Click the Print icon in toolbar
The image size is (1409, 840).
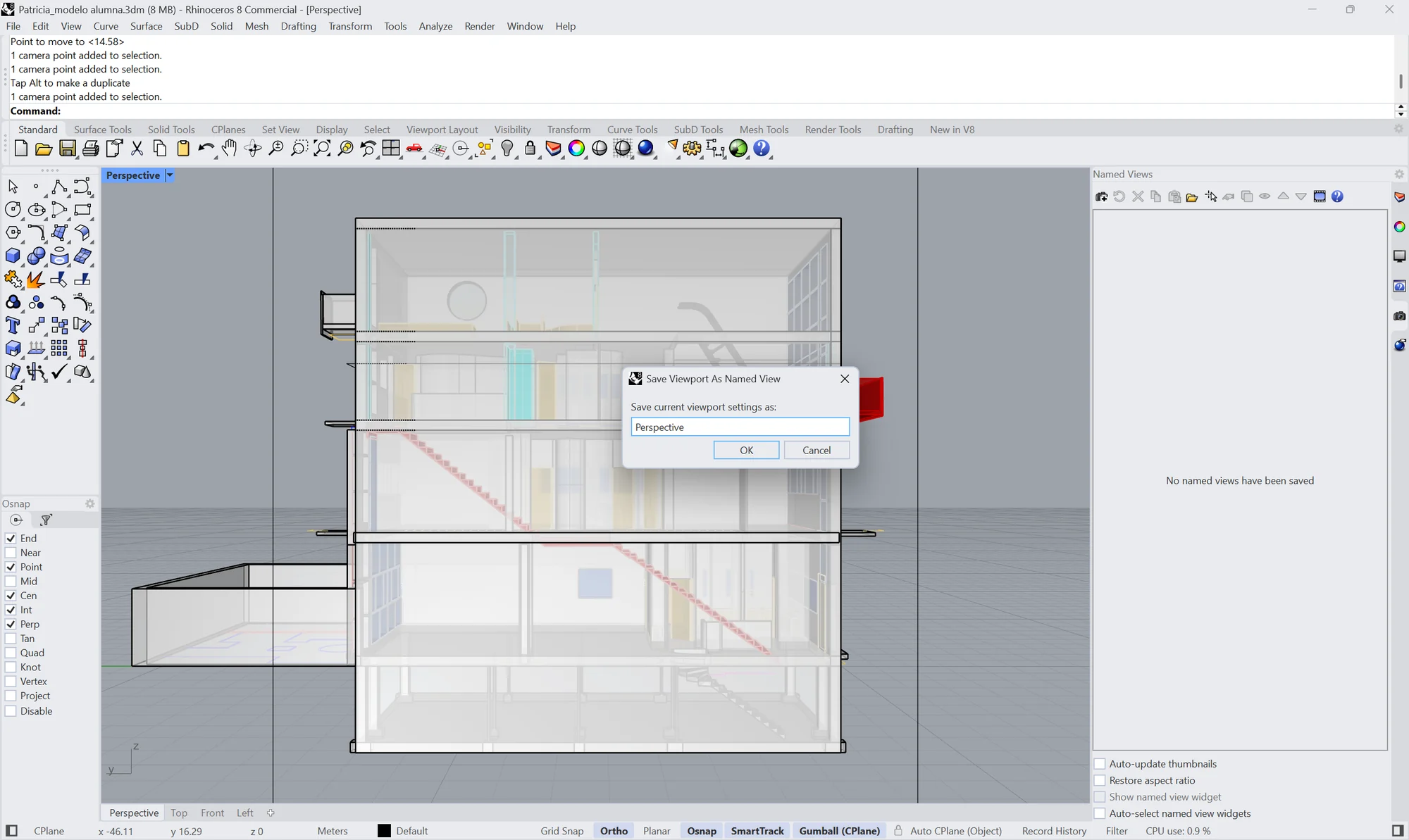[91, 149]
